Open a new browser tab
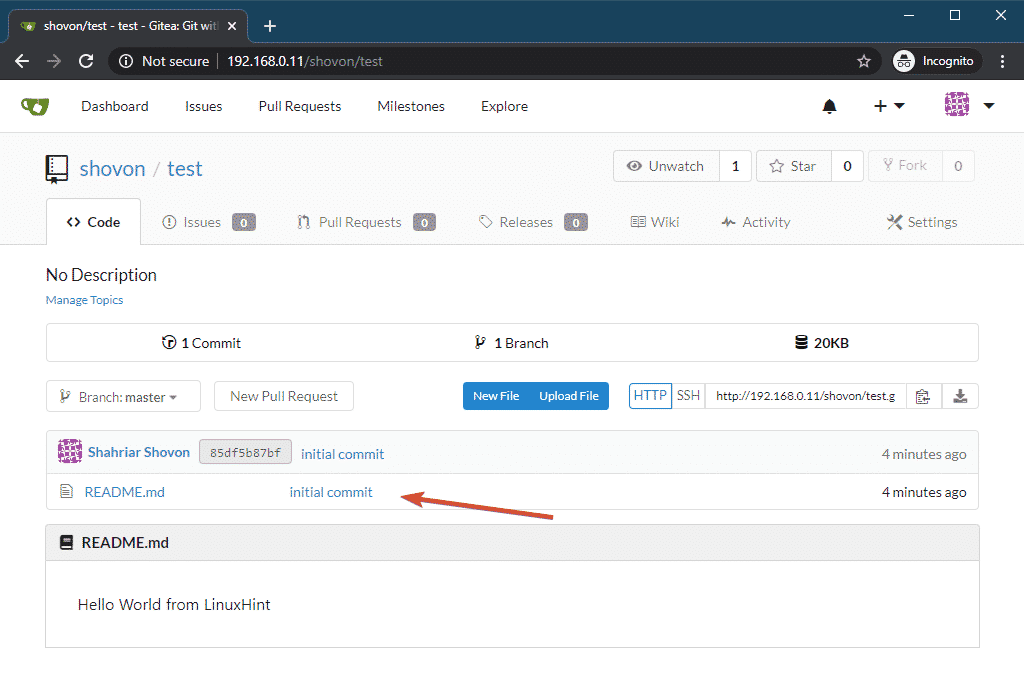The height and width of the screenshot is (677, 1024). coord(270,26)
